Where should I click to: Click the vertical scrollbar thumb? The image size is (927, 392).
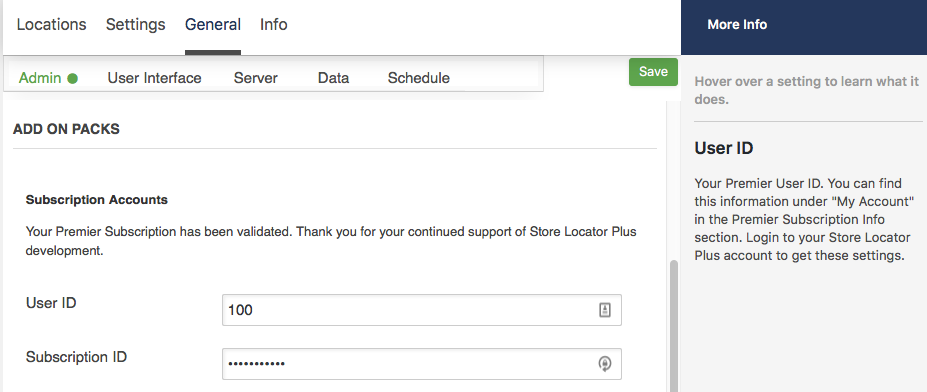(673, 326)
